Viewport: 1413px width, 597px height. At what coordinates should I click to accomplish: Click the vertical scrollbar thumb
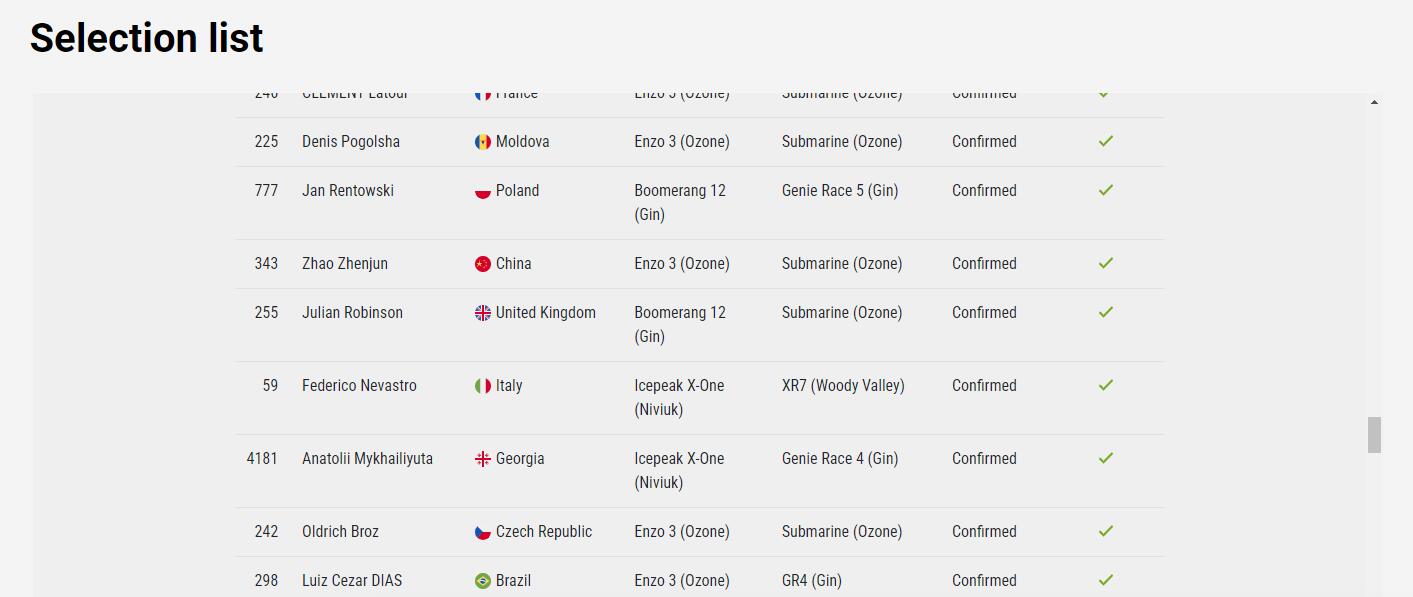[1374, 435]
